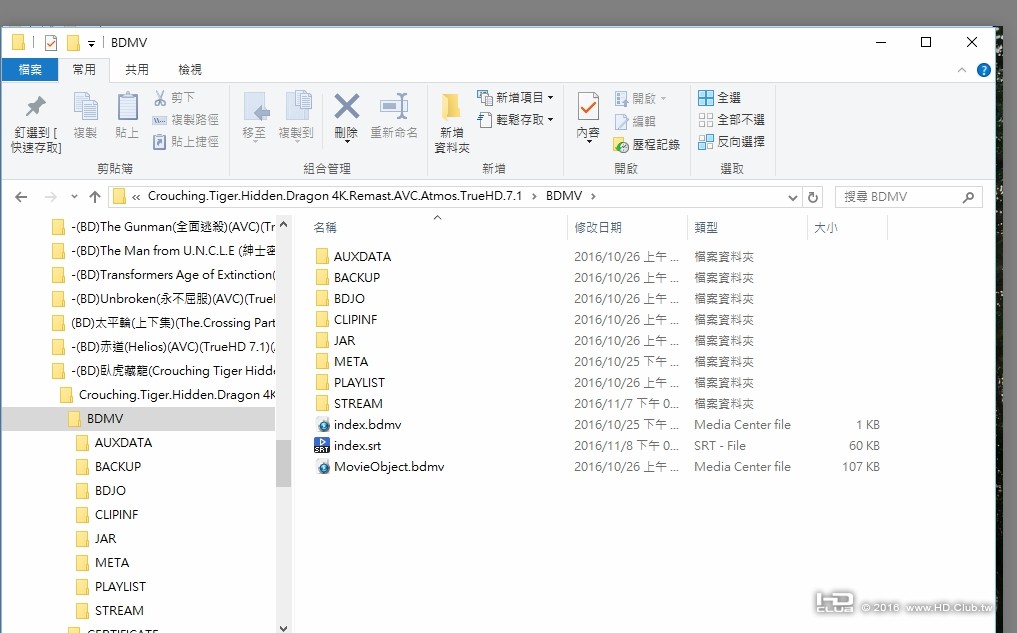Screen dimensions: 1017x633
Task: Collapse the ribbon with the chevron
Action: [962, 70]
